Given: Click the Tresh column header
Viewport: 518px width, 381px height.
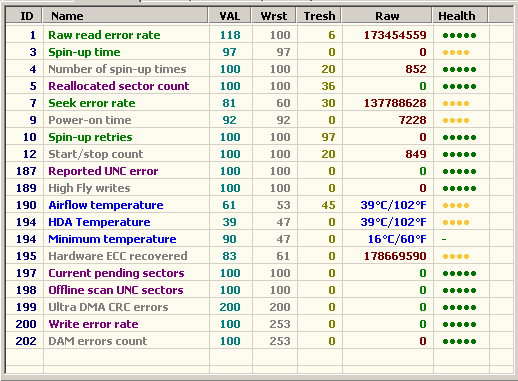Looking at the screenshot, I should [319, 16].
